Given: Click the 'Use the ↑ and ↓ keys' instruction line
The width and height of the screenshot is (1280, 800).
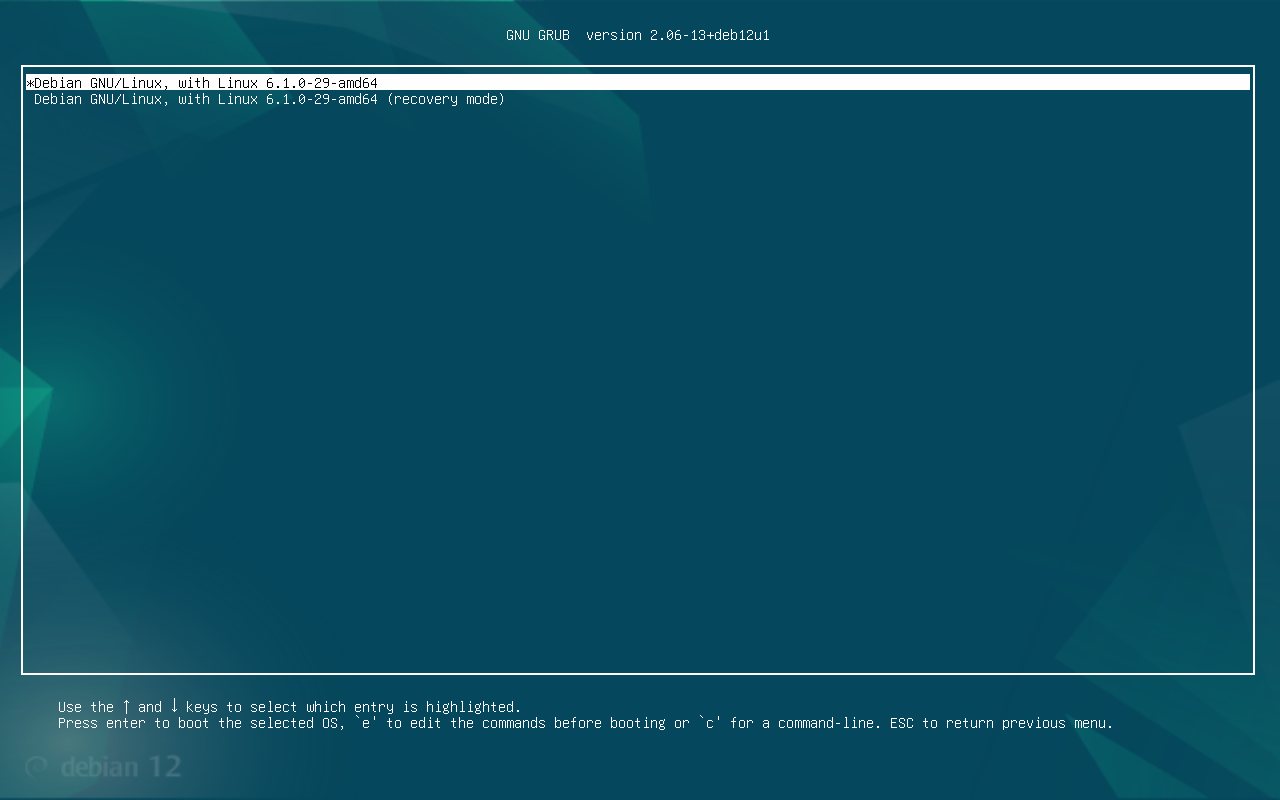Looking at the screenshot, I should [290, 707].
